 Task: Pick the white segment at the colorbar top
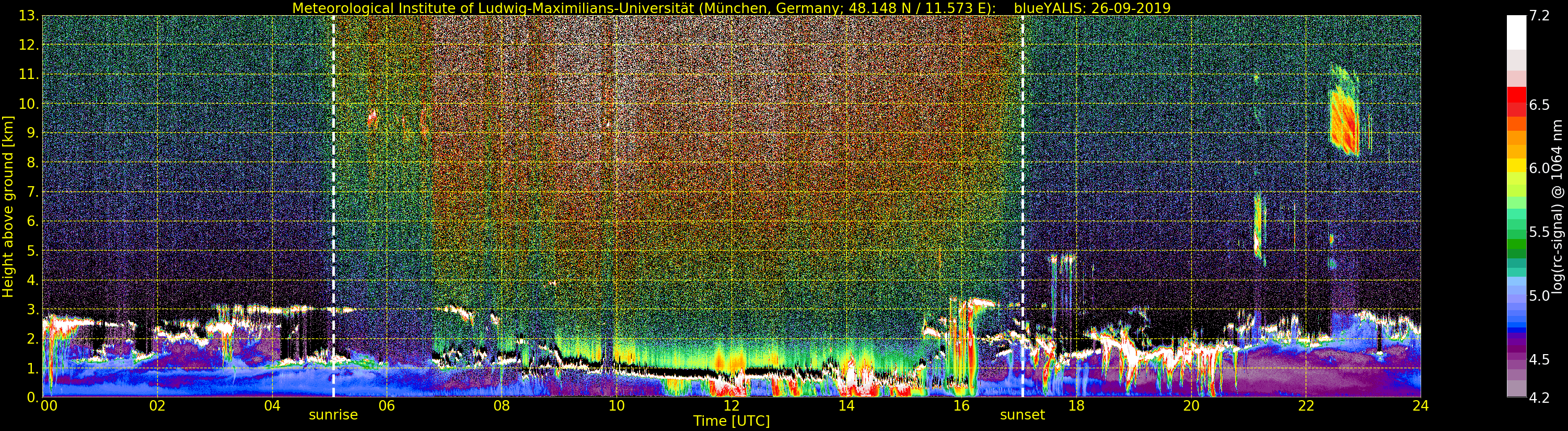click(x=1516, y=32)
